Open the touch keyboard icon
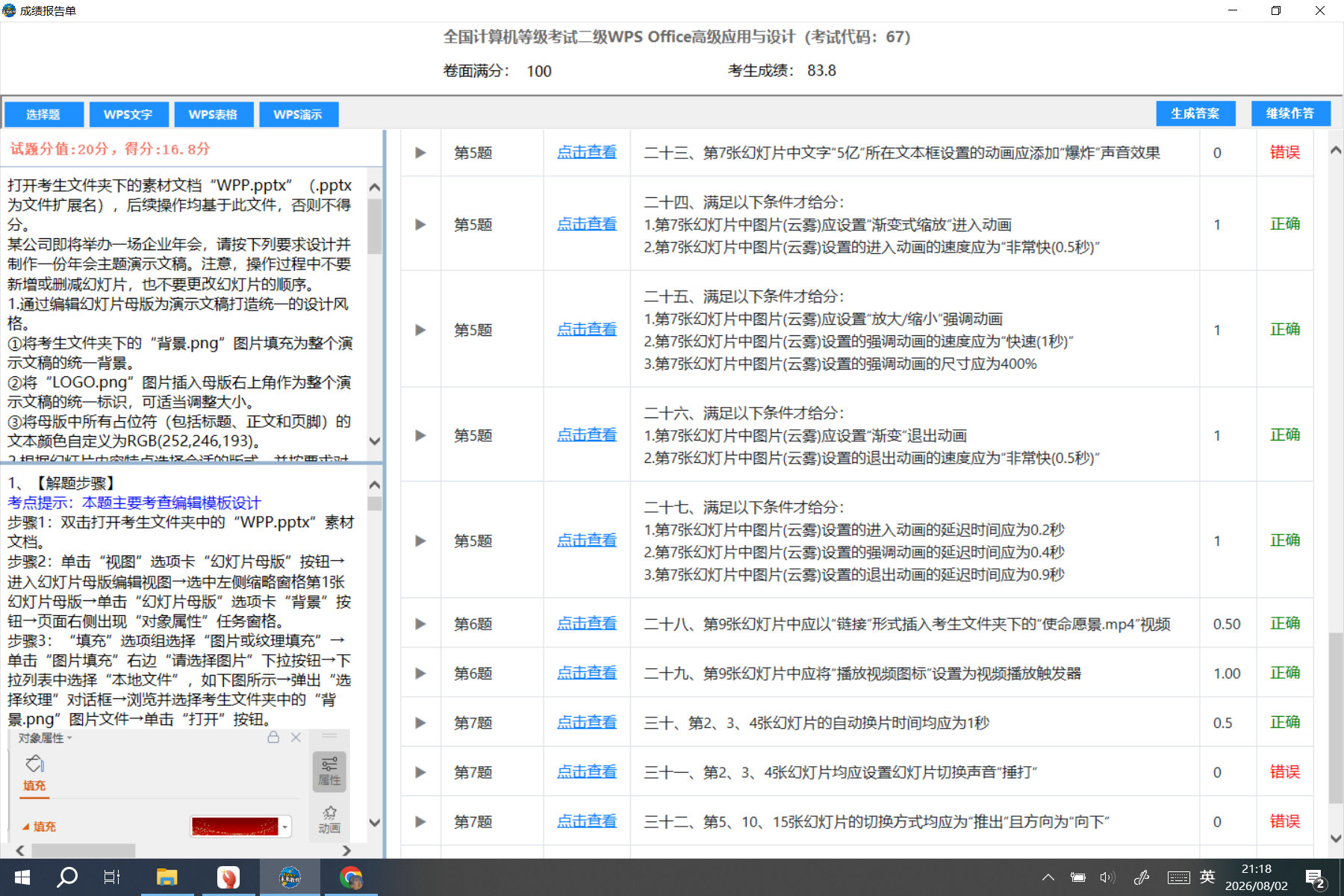Screen dimensions: 1344x896 (x=1179, y=877)
